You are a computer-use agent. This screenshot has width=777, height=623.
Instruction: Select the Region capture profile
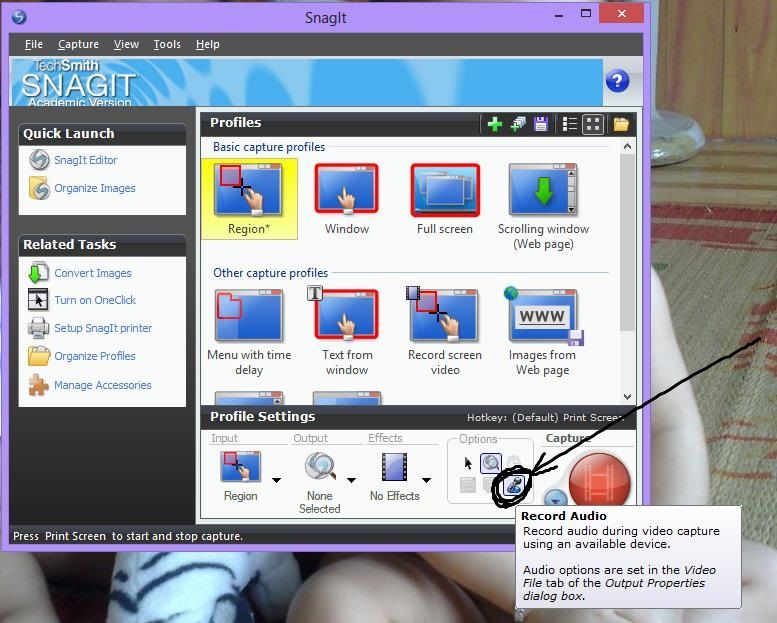pyautogui.click(x=249, y=199)
